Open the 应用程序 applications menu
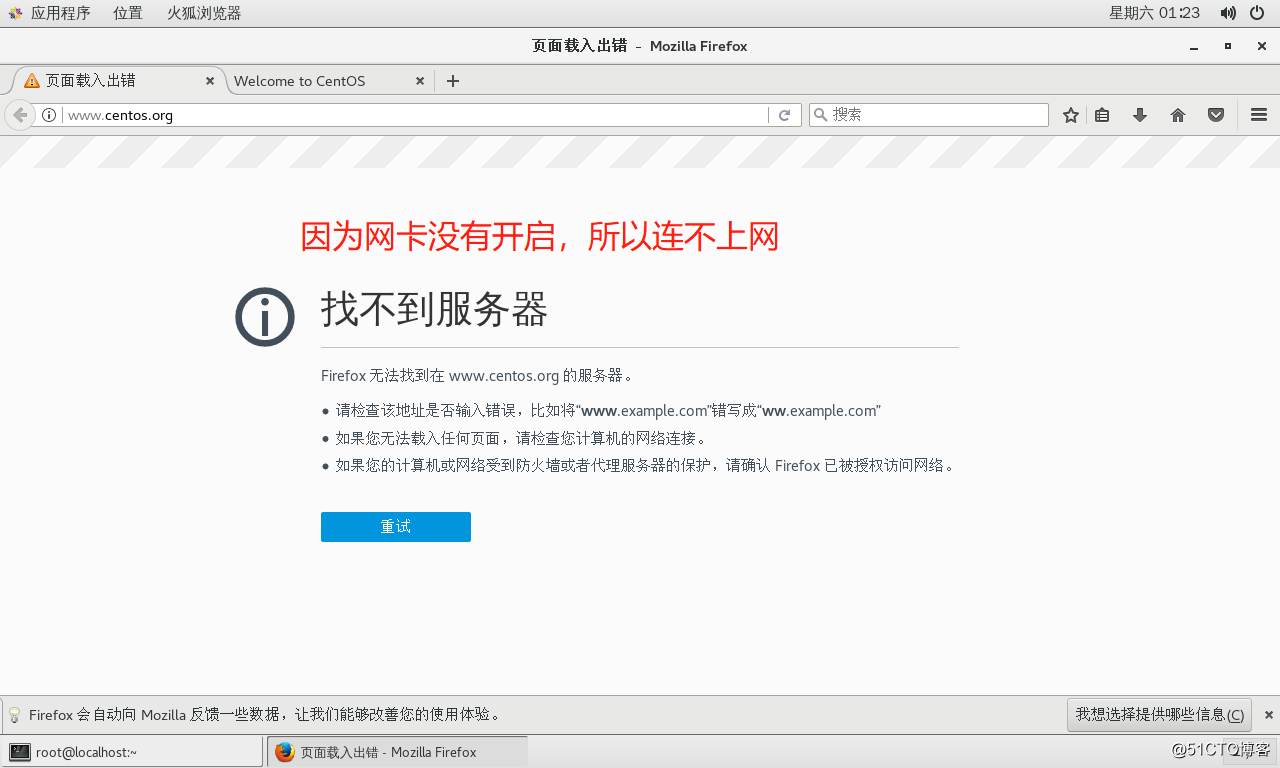 point(49,13)
